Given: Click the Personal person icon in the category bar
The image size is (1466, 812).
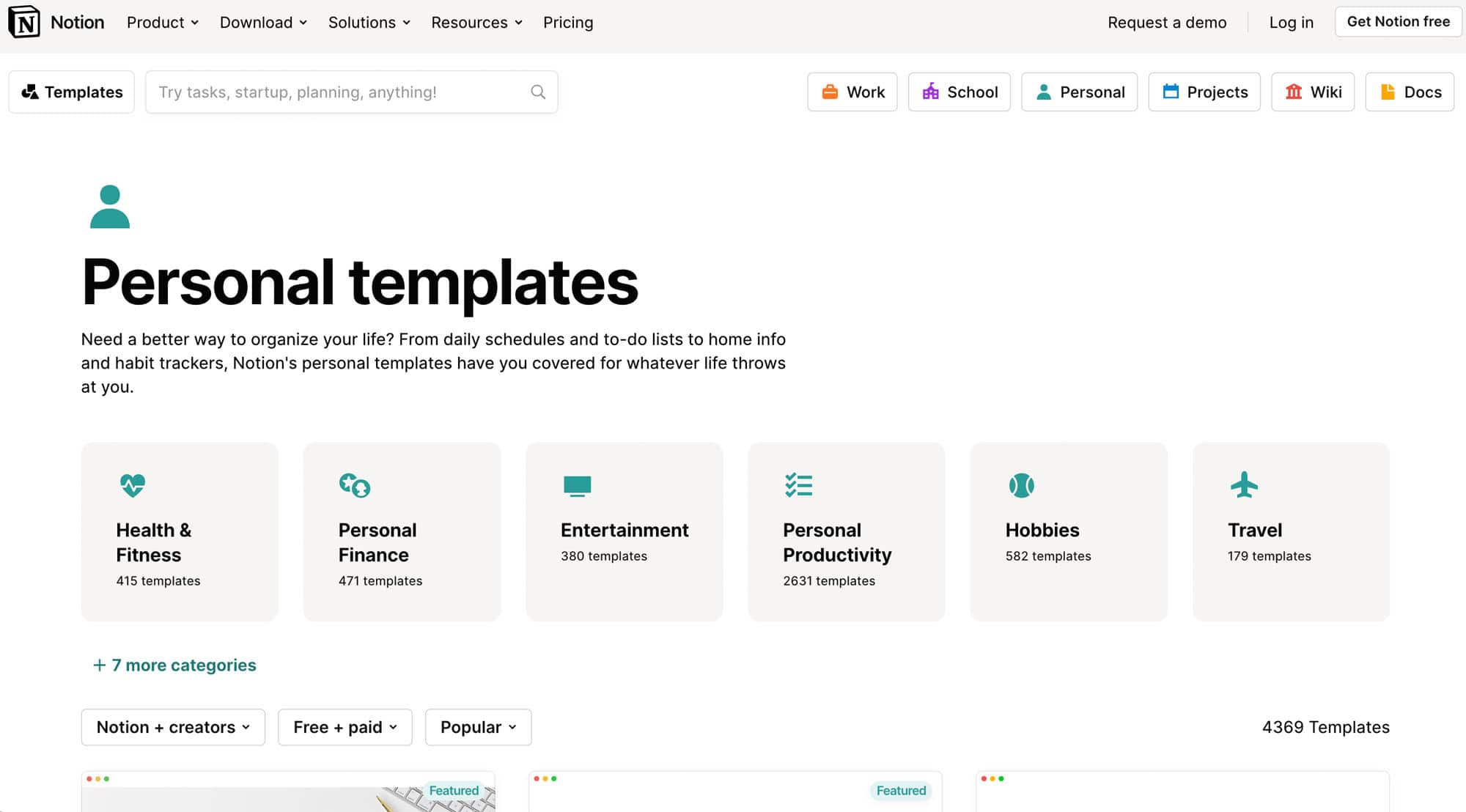Looking at the screenshot, I should pos(1044,92).
